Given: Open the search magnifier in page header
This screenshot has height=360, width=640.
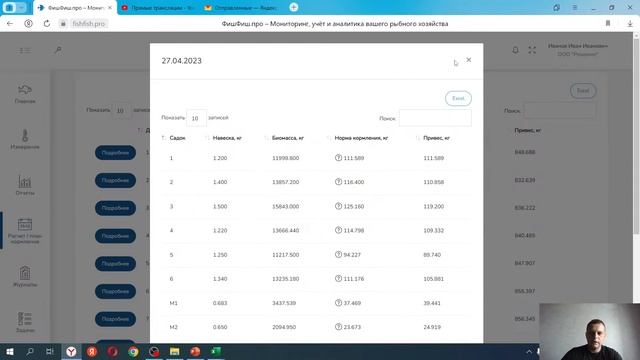Looking at the screenshot, I should point(58,50).
